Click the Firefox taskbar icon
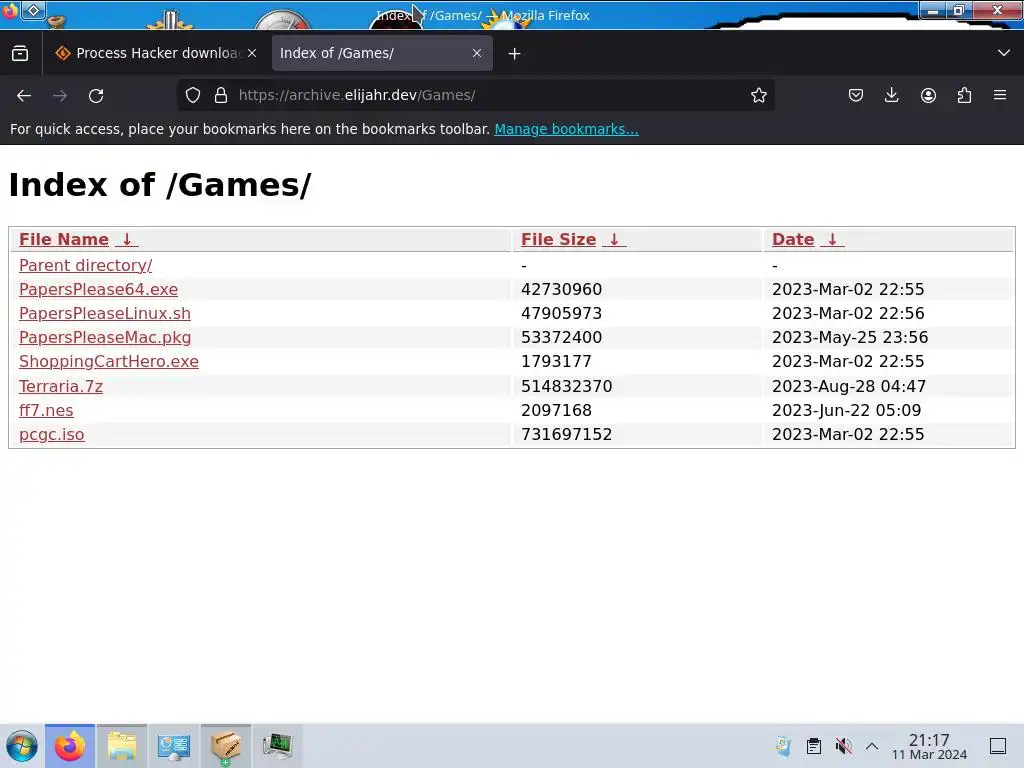1024x768 pixels. (70, 746)
